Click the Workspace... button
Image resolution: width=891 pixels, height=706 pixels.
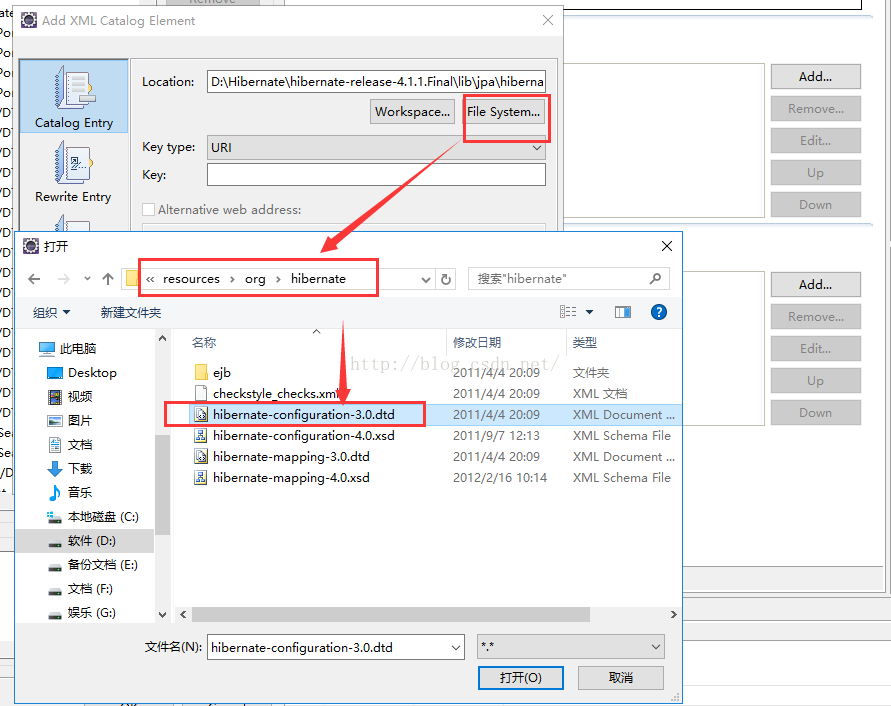click(x=413, y=112)
